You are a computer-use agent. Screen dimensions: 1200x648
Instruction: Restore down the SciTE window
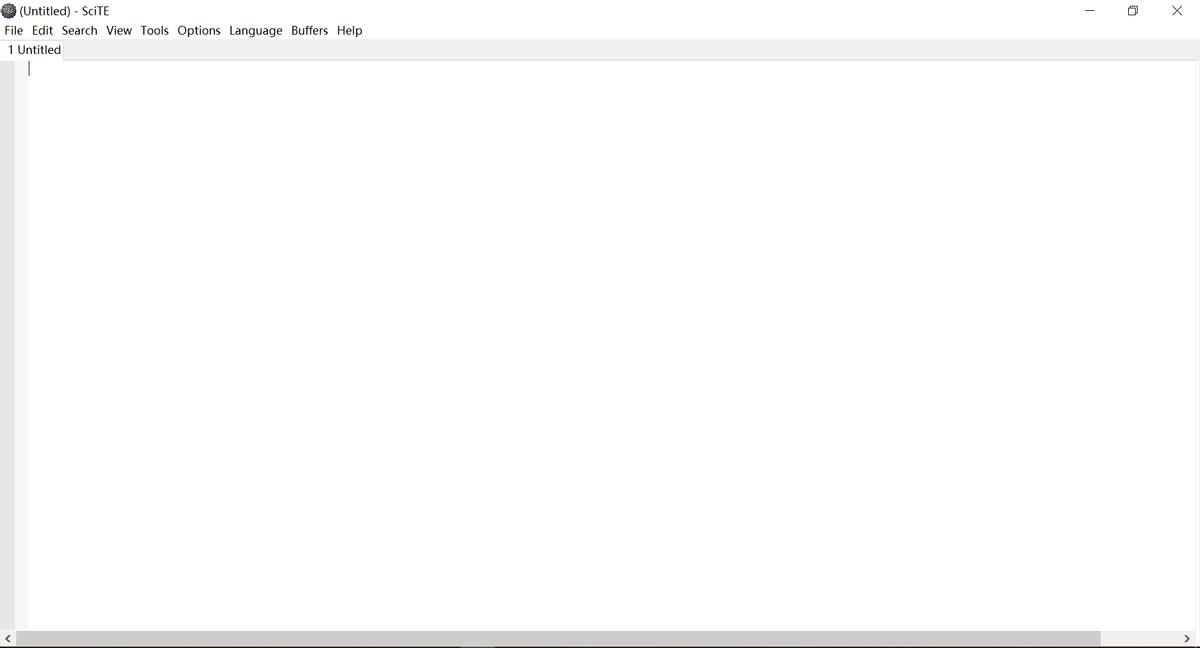(x=1133, y=10)
